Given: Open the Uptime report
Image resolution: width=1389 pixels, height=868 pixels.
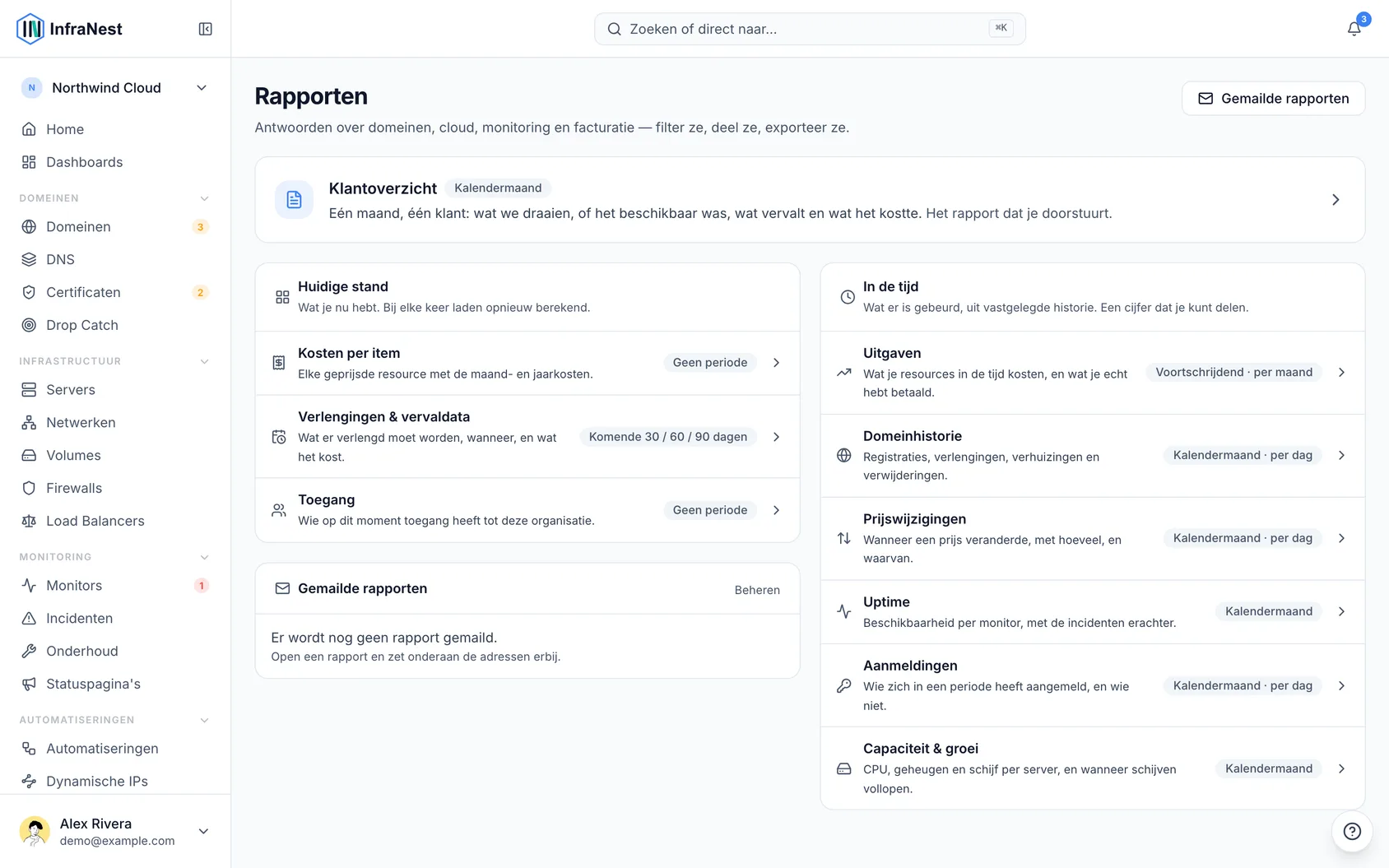Looking at the screenshot, I should (x=1093, y=612).
